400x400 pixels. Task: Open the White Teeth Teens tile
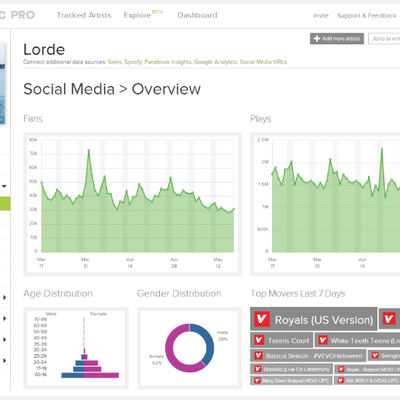point(357,340)
